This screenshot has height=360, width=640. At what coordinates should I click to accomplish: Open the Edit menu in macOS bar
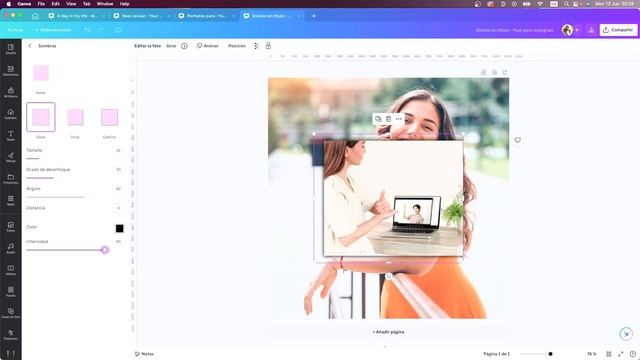coord(56,4)
